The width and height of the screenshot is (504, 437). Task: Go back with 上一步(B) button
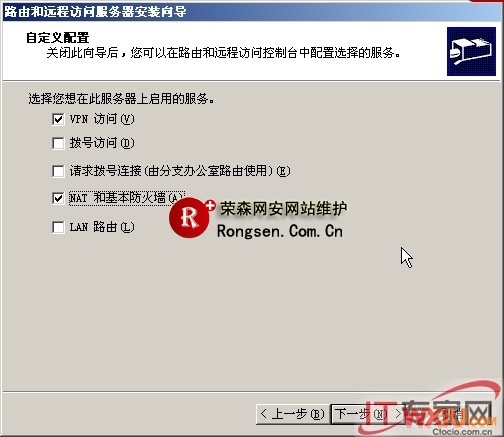pyautogui.click(x=293, y=414)
